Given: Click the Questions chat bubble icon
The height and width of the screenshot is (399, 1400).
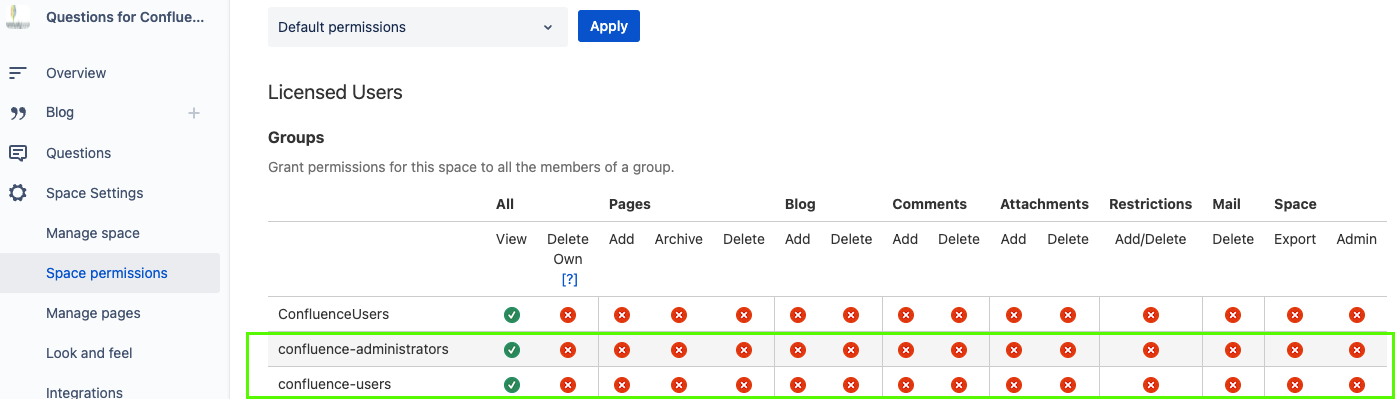Looking at the screenshot, I should click(17, 153).
